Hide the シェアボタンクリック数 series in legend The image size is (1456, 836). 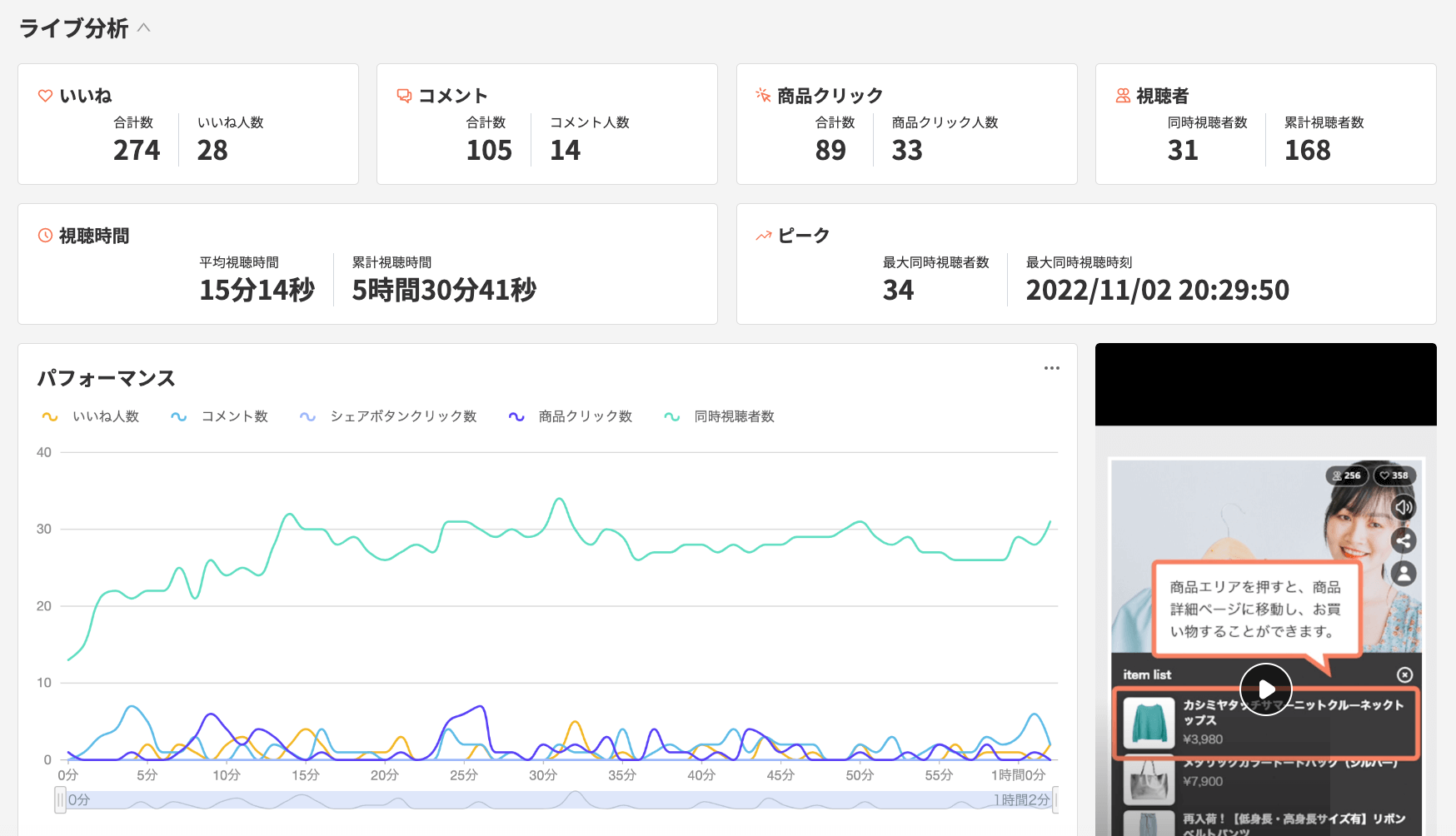(x=388, y=416)
